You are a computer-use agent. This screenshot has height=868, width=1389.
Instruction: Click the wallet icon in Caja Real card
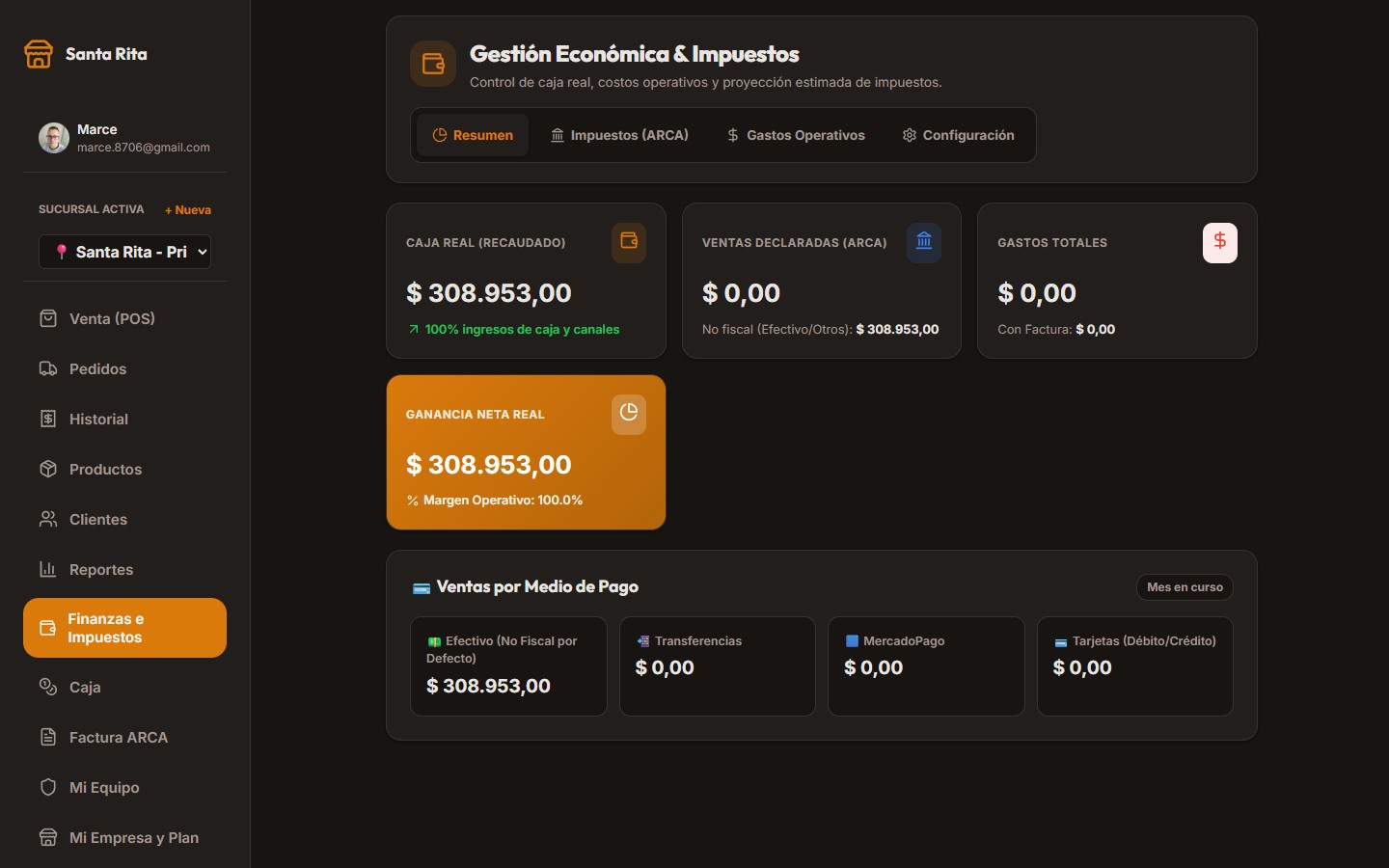pos(629,242)
